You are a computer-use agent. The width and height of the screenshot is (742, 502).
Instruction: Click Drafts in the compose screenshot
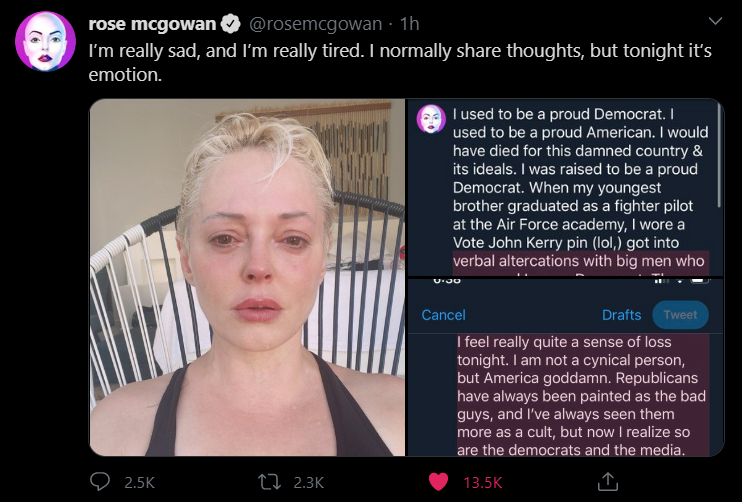(621, 315)
